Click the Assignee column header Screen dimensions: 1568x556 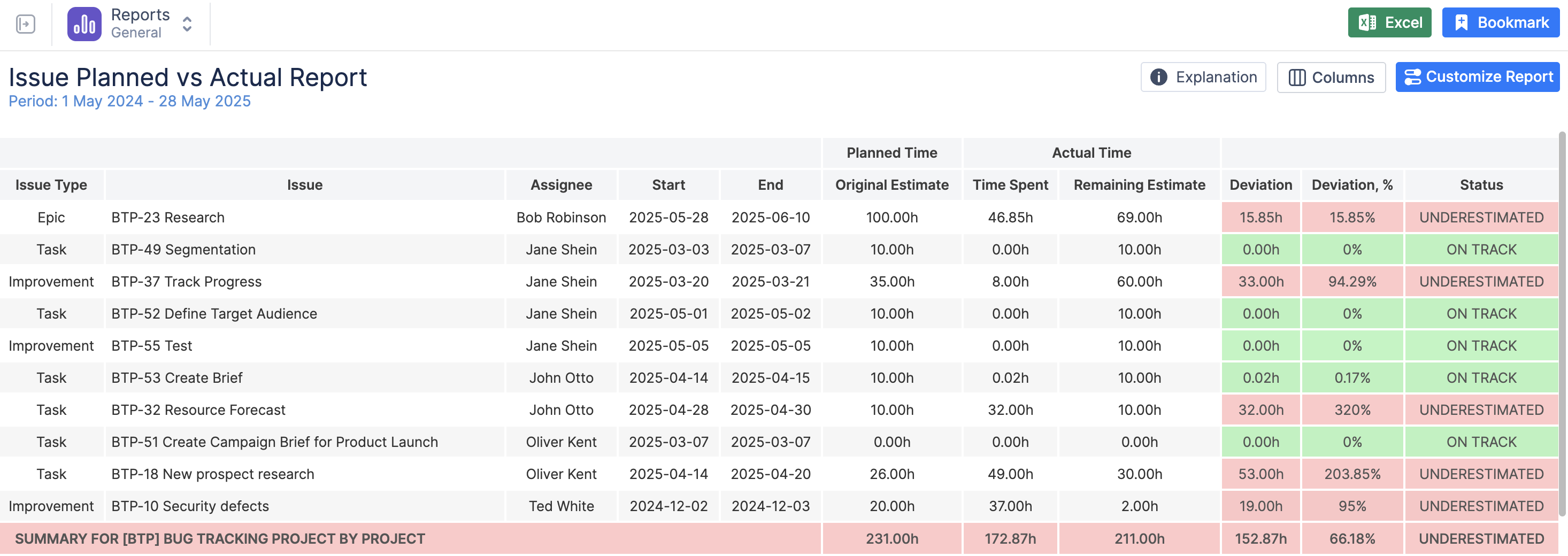click(560, 185)
